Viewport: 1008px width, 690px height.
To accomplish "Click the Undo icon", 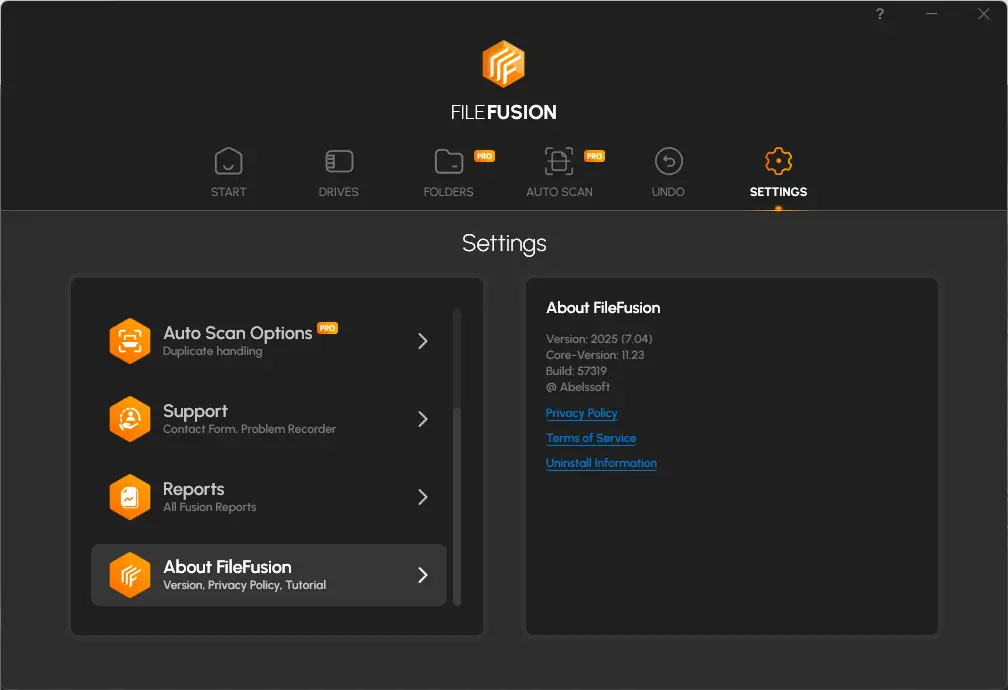I will click(x=668, y=161).
